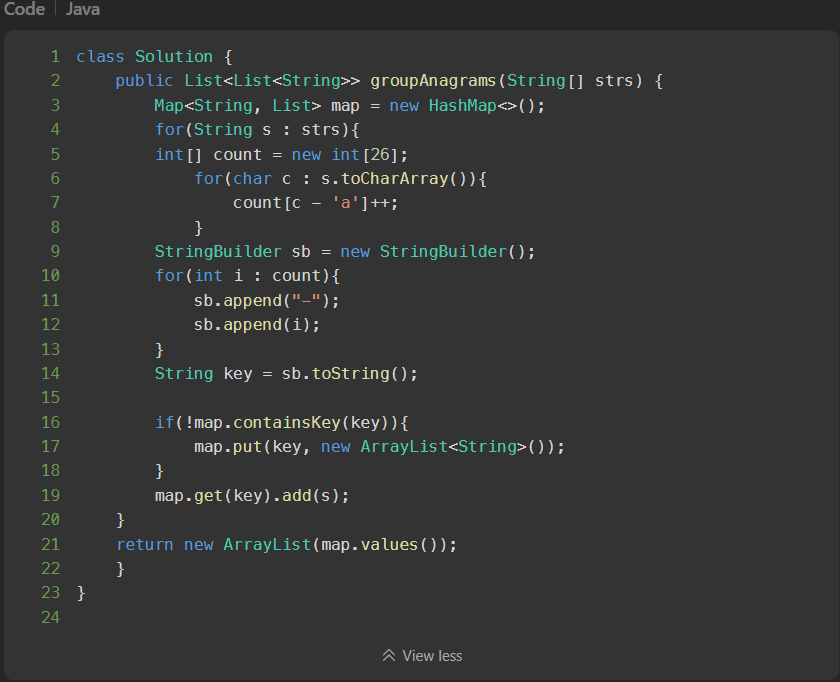Click 'return new ArrayList(map.values());' line
This screenshot has width=840, height=682.
tap(287, 545)
